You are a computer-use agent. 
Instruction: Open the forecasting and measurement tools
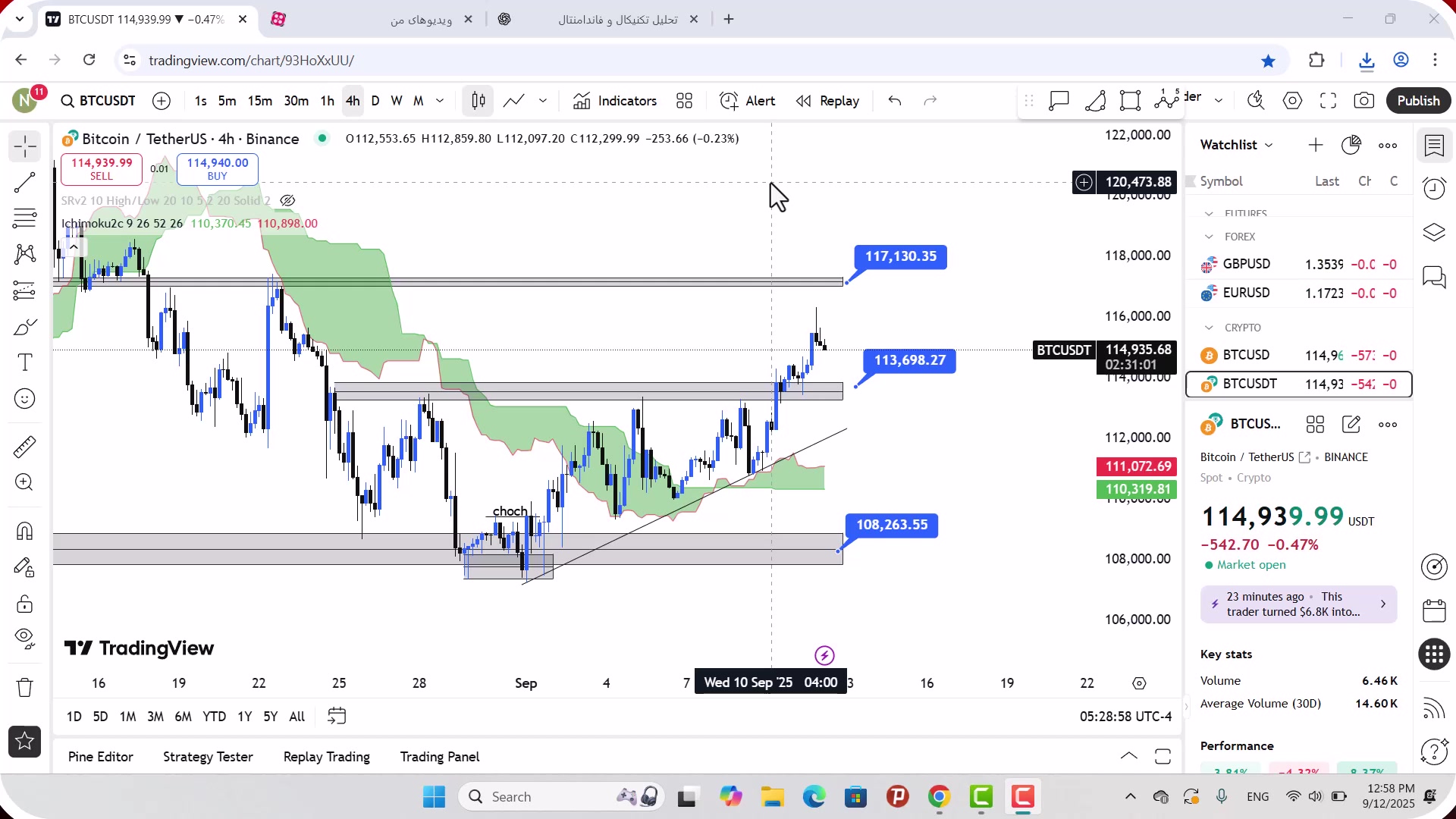[x=24, y=290]
